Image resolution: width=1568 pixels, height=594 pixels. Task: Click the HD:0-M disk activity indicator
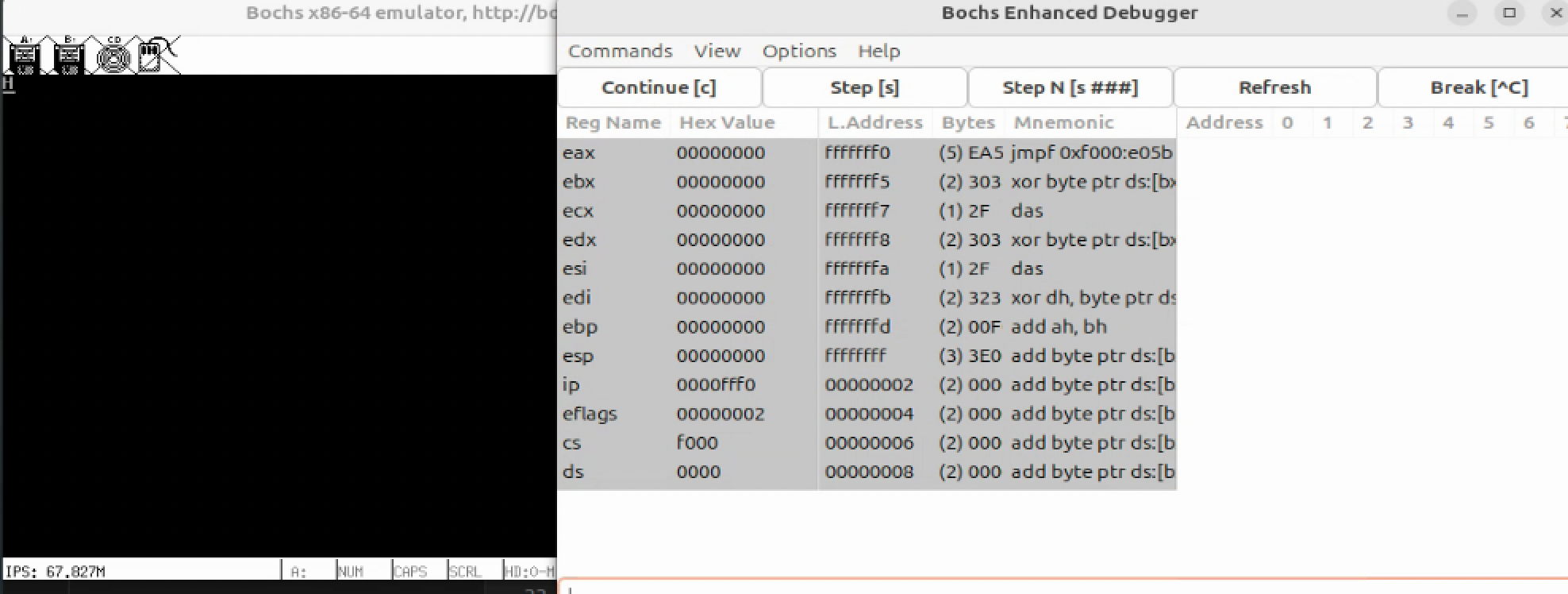pyautogui.click(x=529, y=571)
